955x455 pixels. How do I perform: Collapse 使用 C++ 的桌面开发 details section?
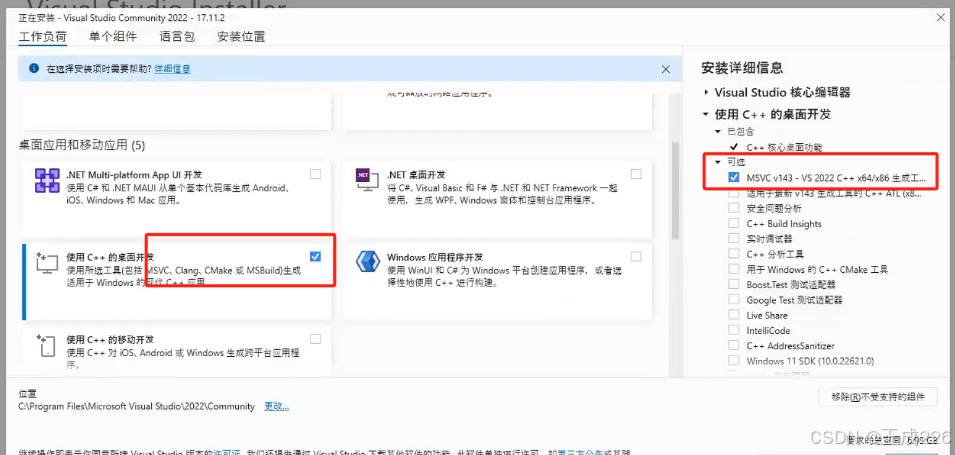tap(705, 115)
